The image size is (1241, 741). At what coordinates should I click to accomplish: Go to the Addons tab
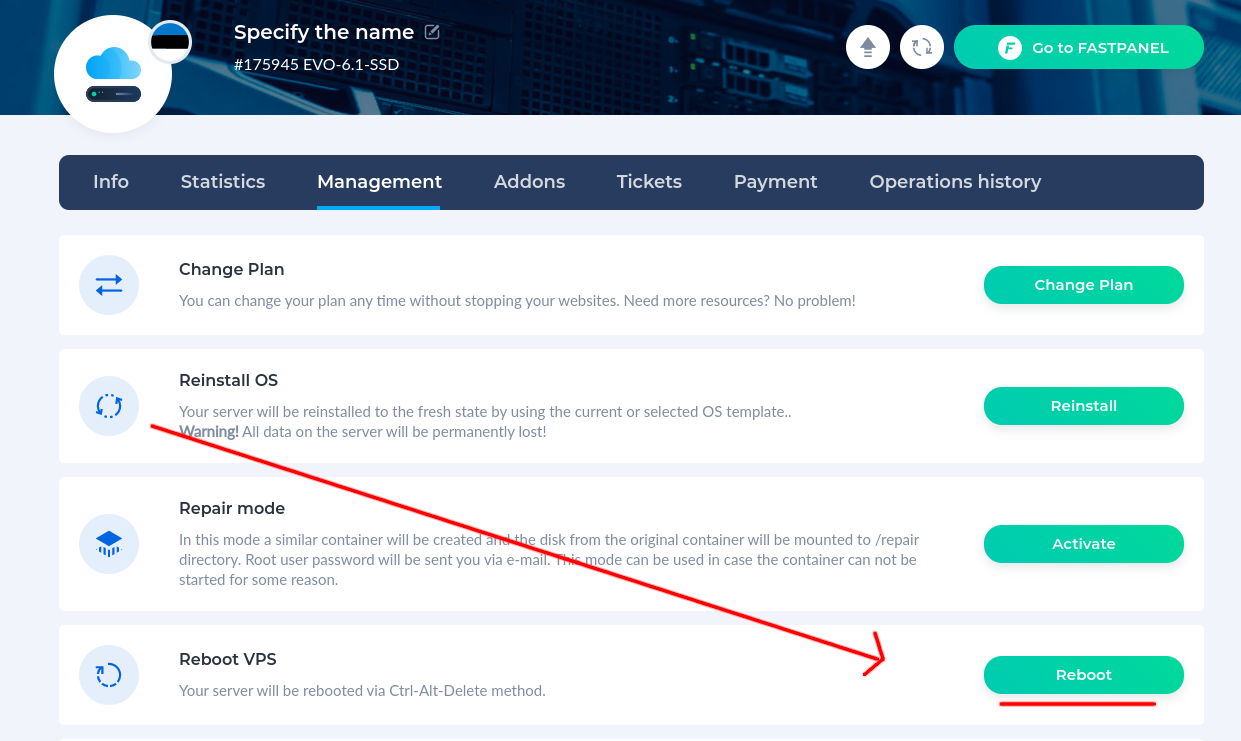[529, 182]
